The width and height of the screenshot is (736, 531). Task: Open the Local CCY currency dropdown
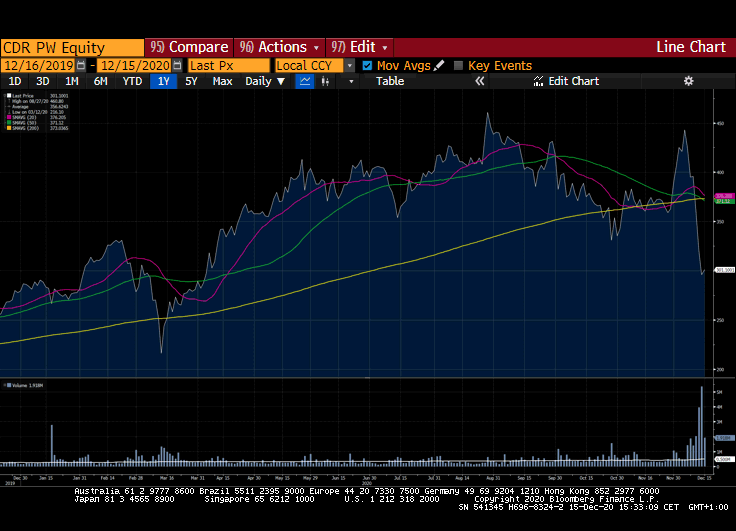click(x=349, y=65)
